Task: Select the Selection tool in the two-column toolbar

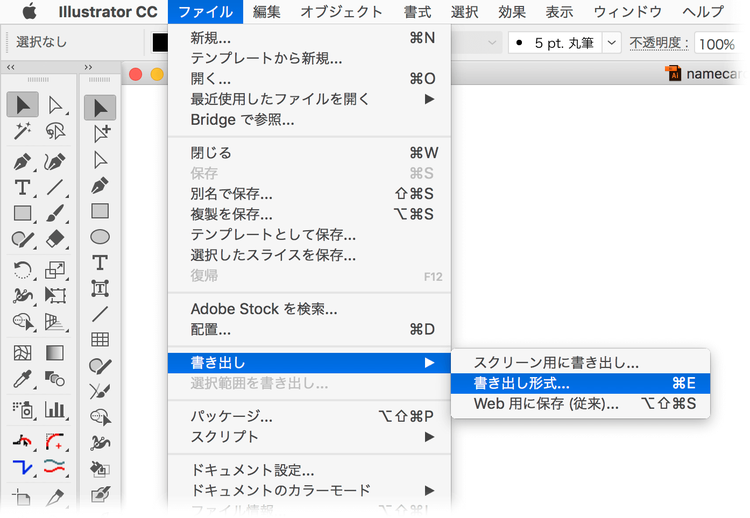Action: 22,105
